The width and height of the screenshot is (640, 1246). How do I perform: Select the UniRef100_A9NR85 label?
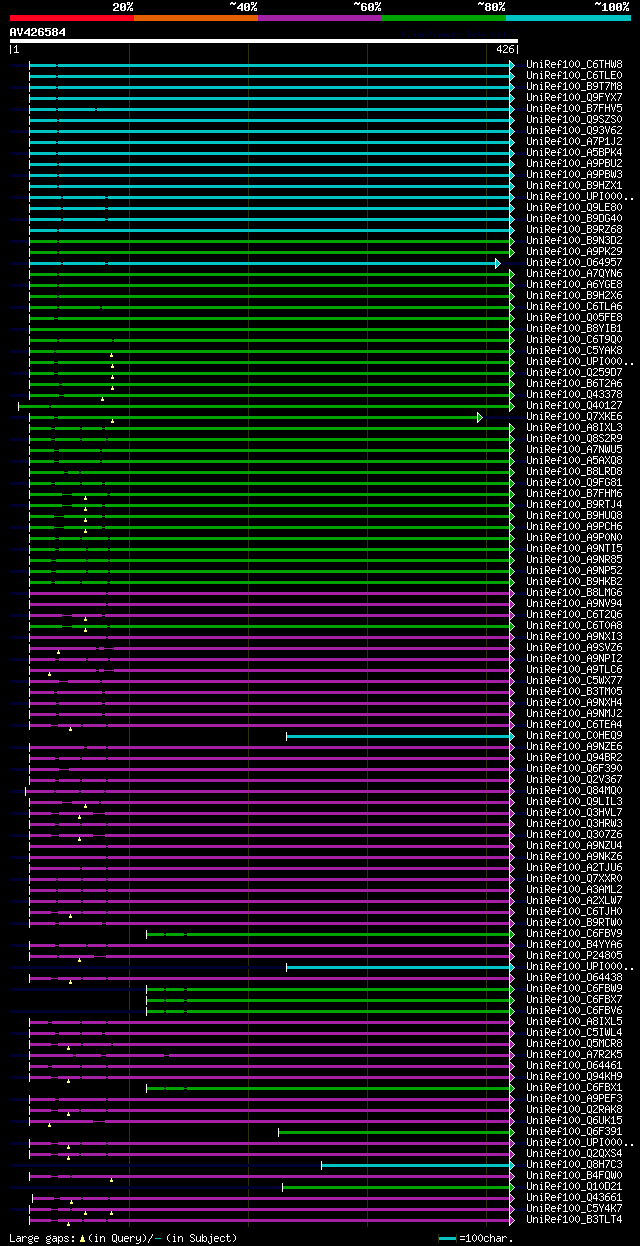(574, 560)
